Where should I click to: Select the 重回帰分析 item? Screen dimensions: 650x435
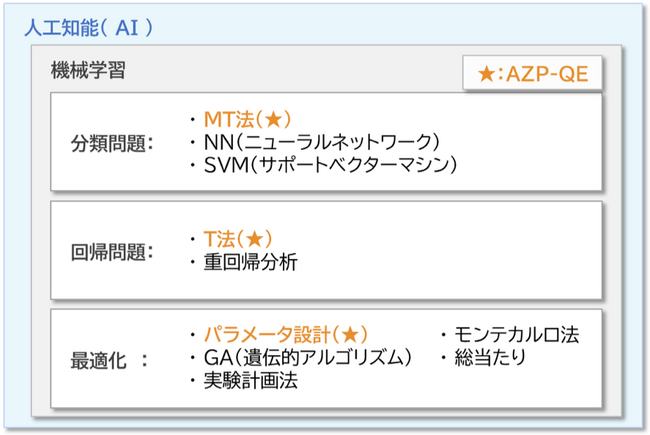(x=250, y=262)
